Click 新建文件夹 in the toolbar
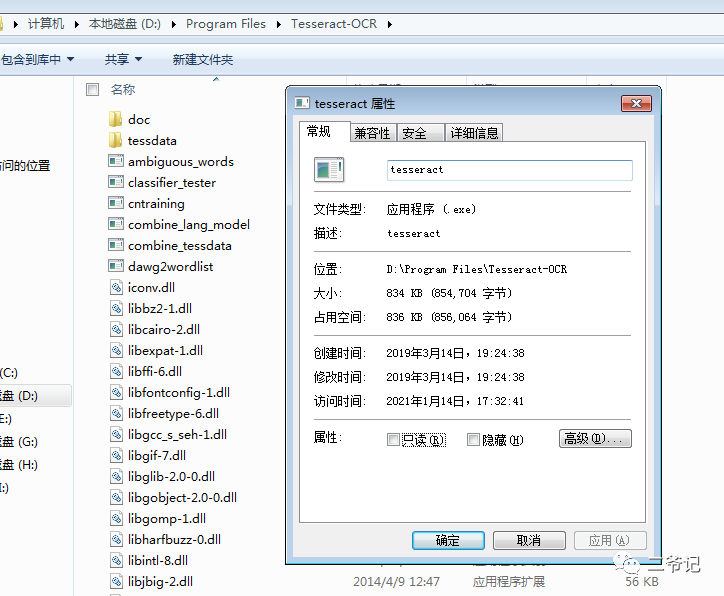Screen dimensions: 724x596 coord(203,60)
